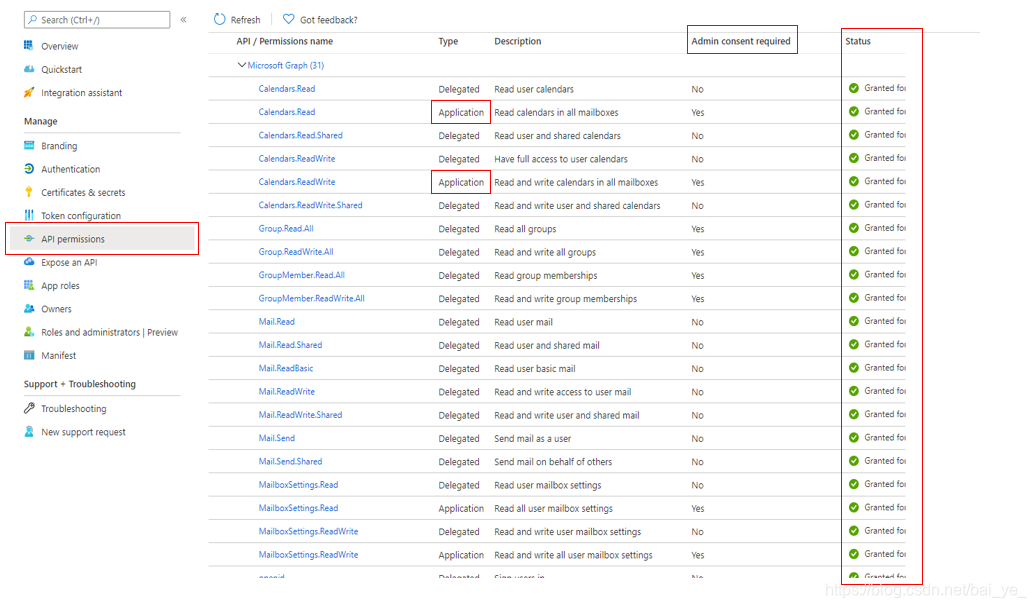Click the Branding icon
The image size is (1036, 608).
tap(28, 145)
